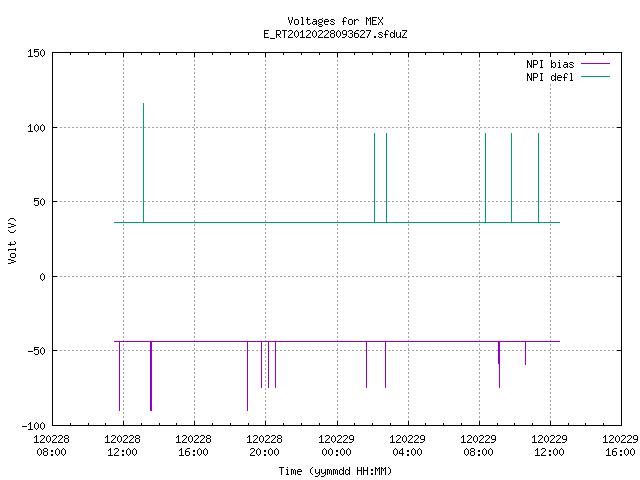Click the chart title "Voltages for MEX"

335,21
